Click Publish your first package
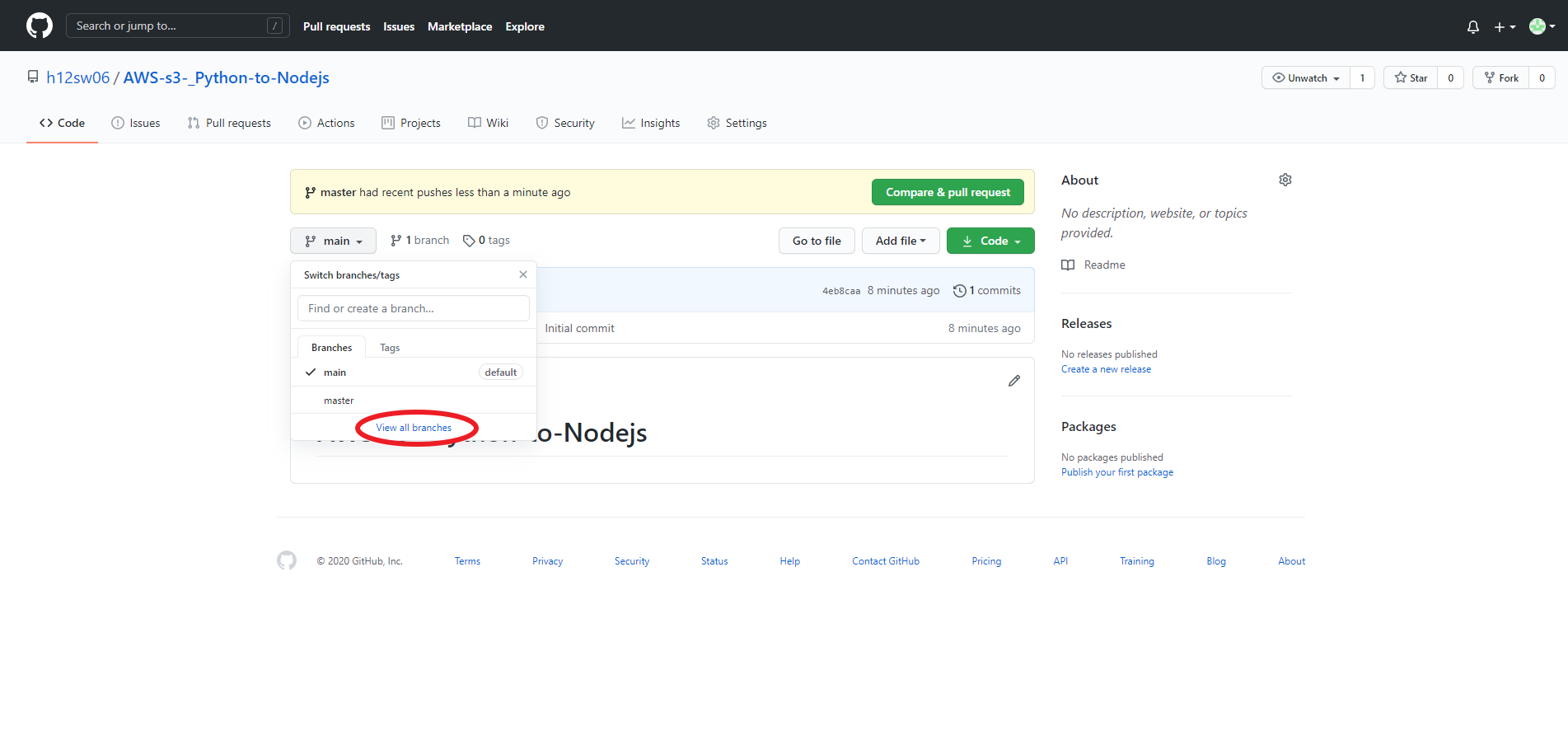 [1116, 472]
